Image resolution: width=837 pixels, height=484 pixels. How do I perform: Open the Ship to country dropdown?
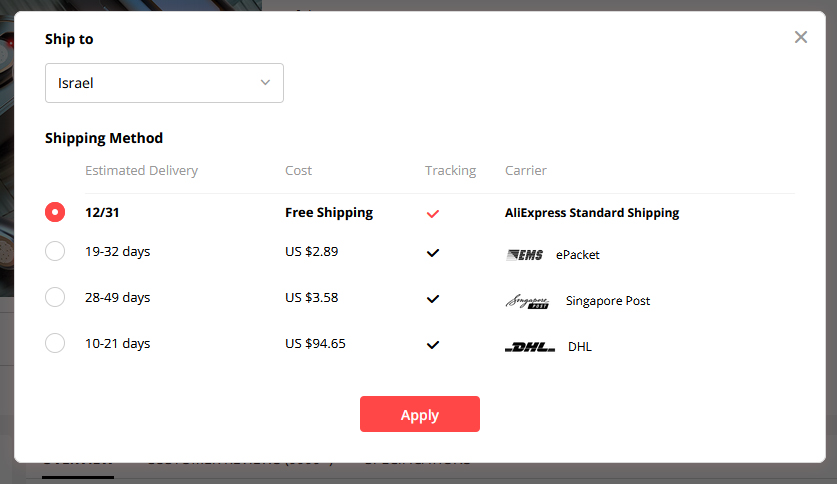164,83
